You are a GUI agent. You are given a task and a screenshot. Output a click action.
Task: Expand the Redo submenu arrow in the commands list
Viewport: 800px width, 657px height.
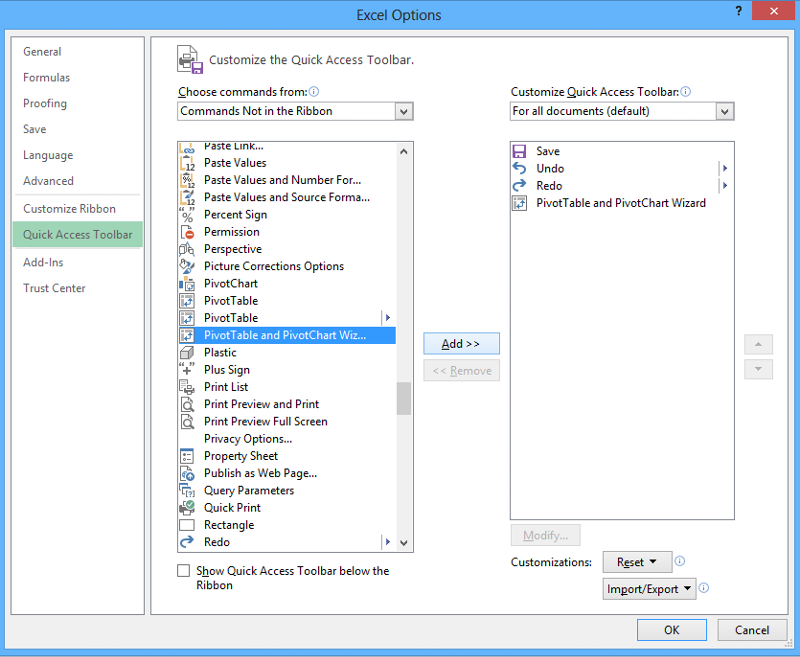coord(388,542)
